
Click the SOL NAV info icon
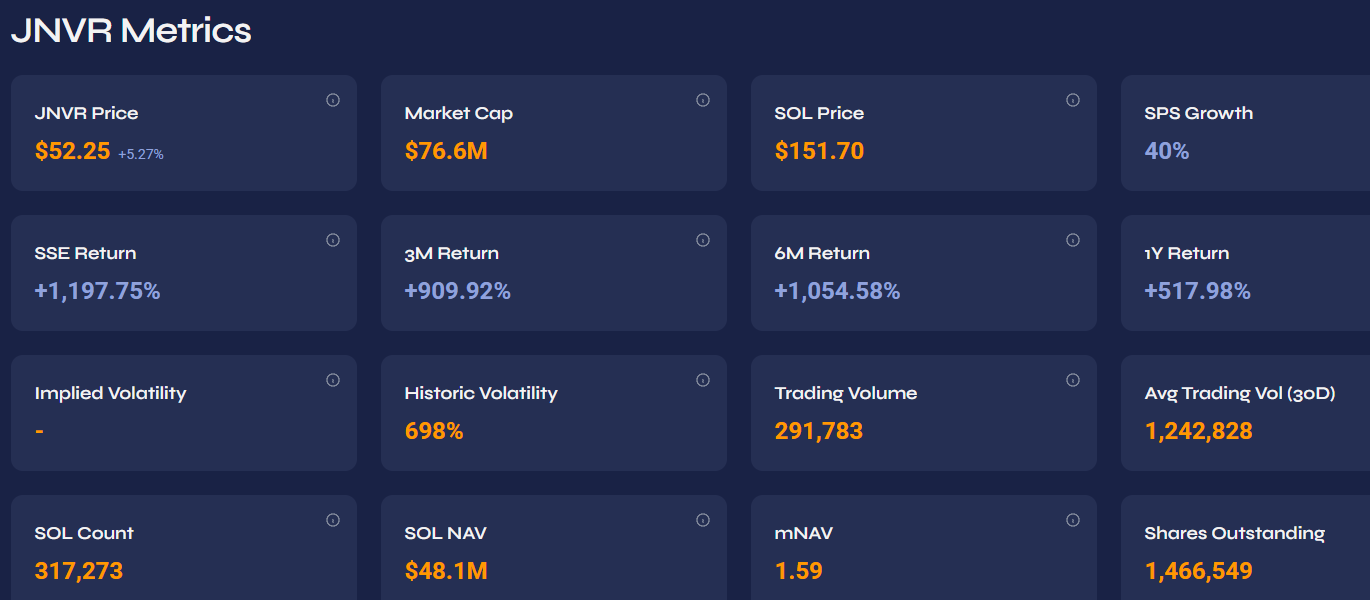click(703, 520)
